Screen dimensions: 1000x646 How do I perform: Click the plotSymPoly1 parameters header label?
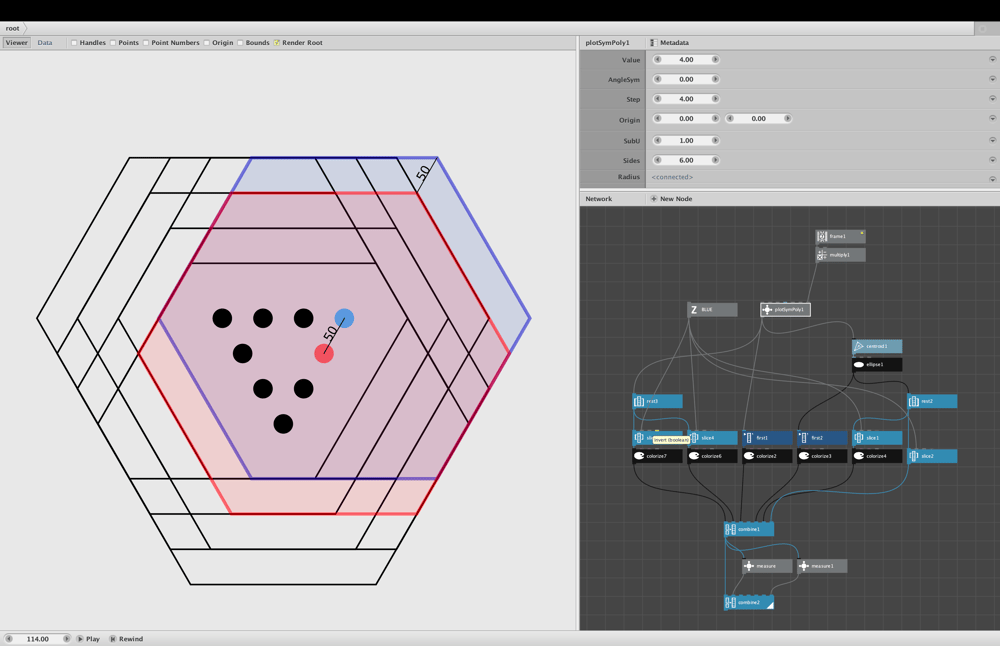click(x=607, y=43)
